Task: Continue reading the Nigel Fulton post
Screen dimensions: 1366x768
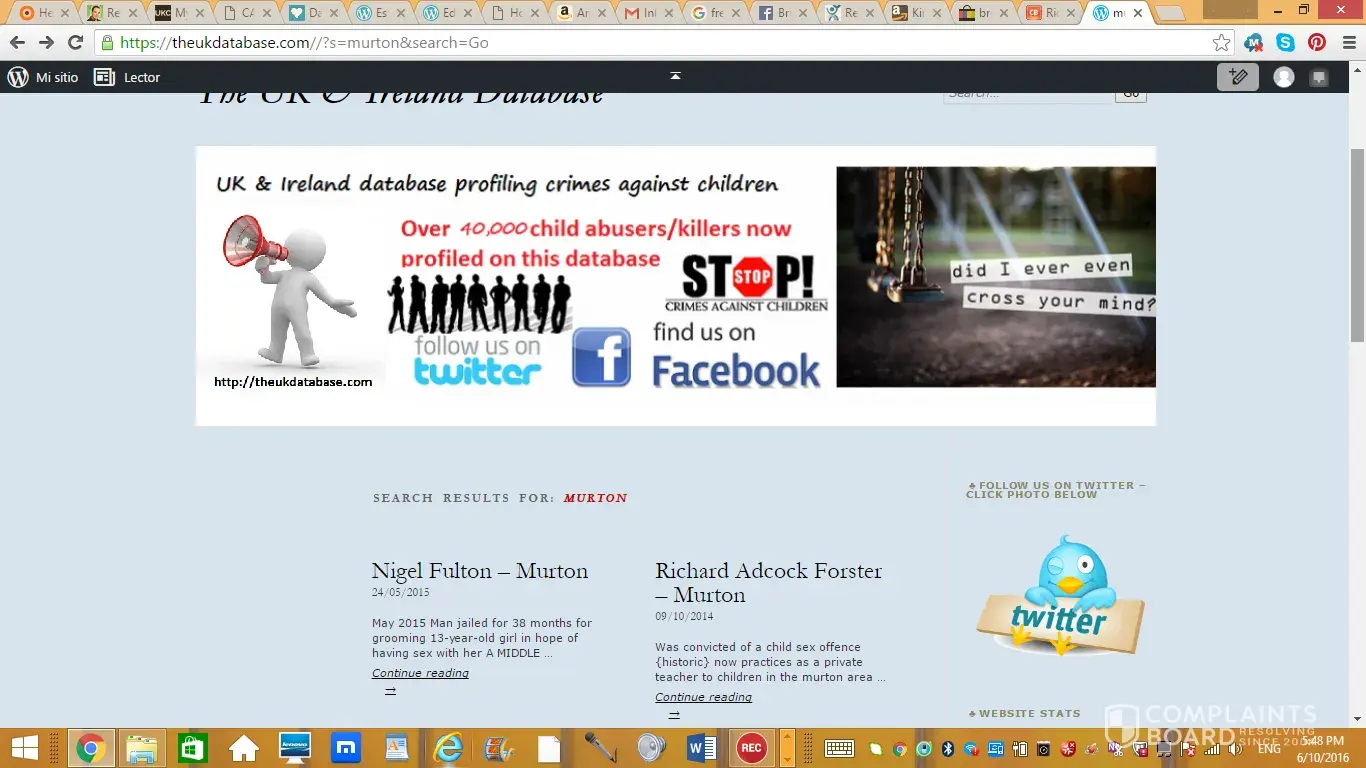Action: (420, 673)
